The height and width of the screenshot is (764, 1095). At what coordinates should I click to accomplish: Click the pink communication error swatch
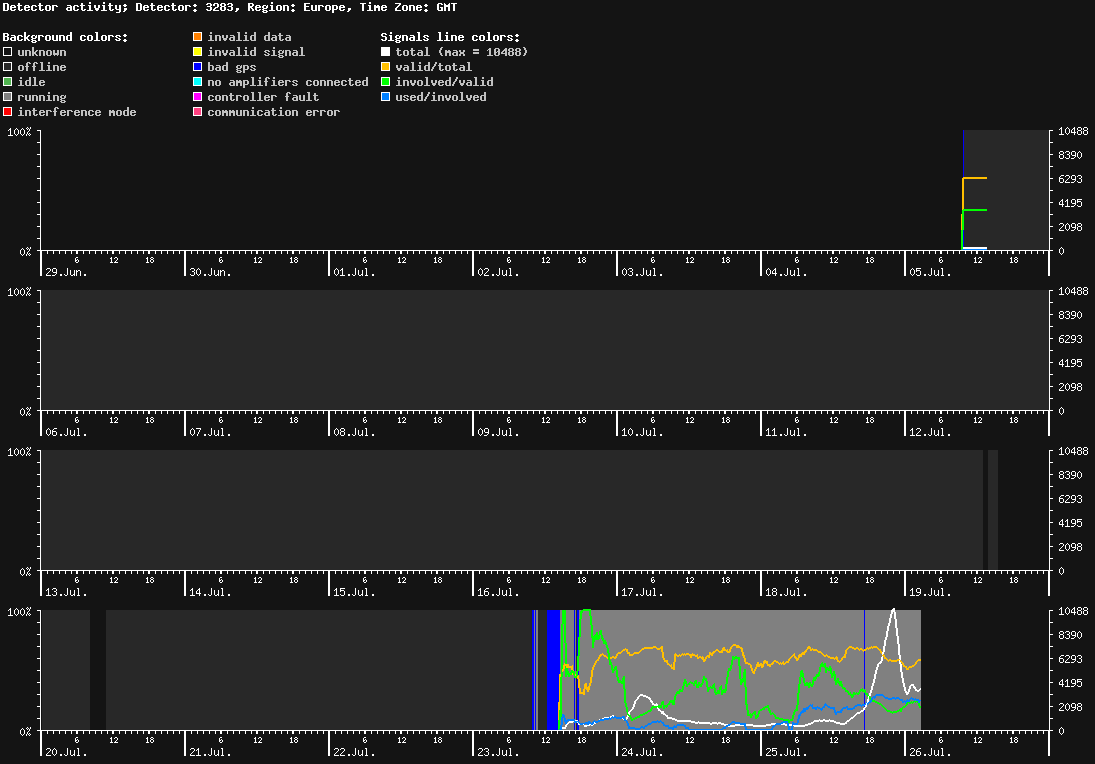coord(198,112)
